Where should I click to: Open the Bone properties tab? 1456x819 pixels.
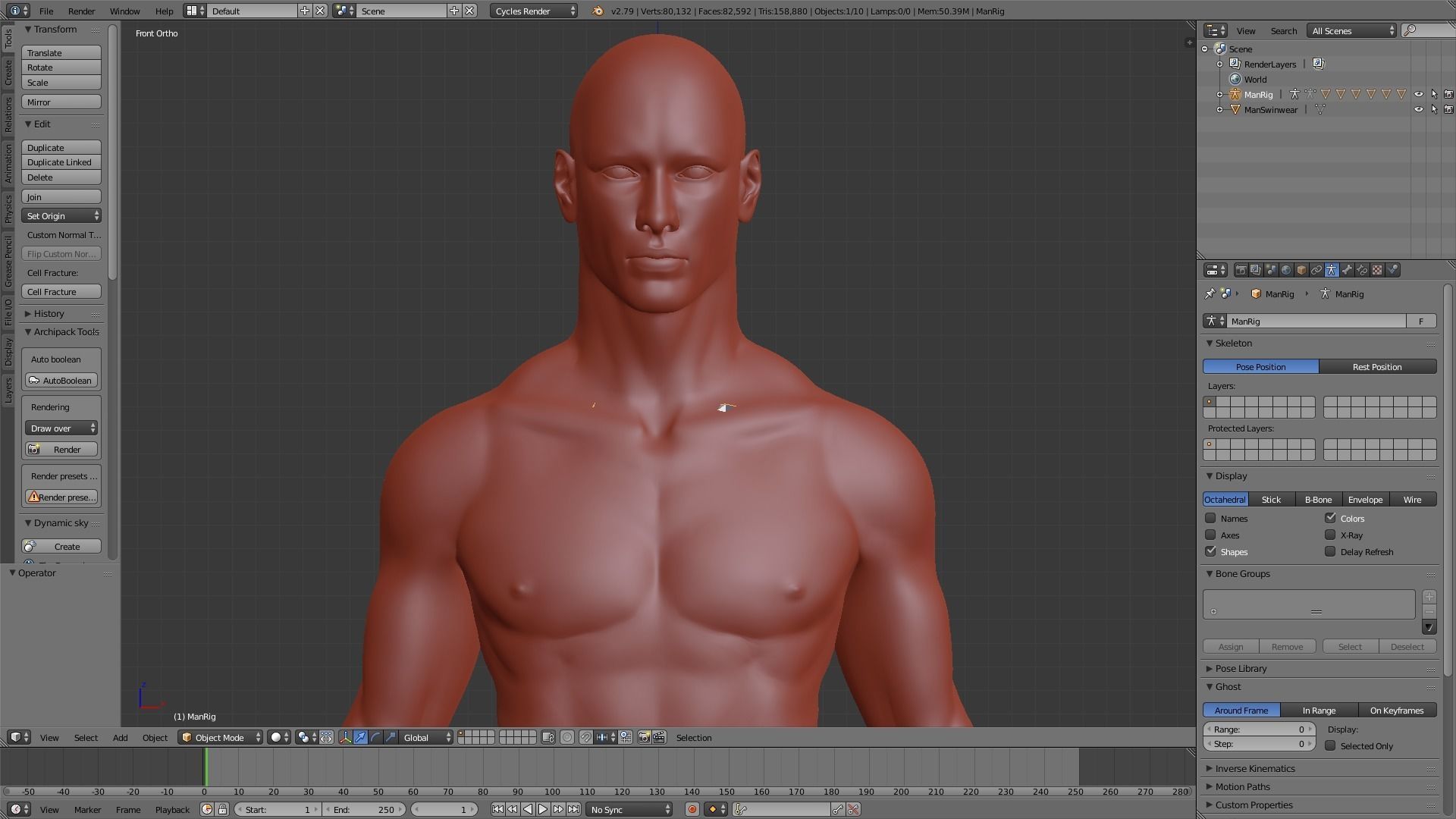tap(1347, 270)
